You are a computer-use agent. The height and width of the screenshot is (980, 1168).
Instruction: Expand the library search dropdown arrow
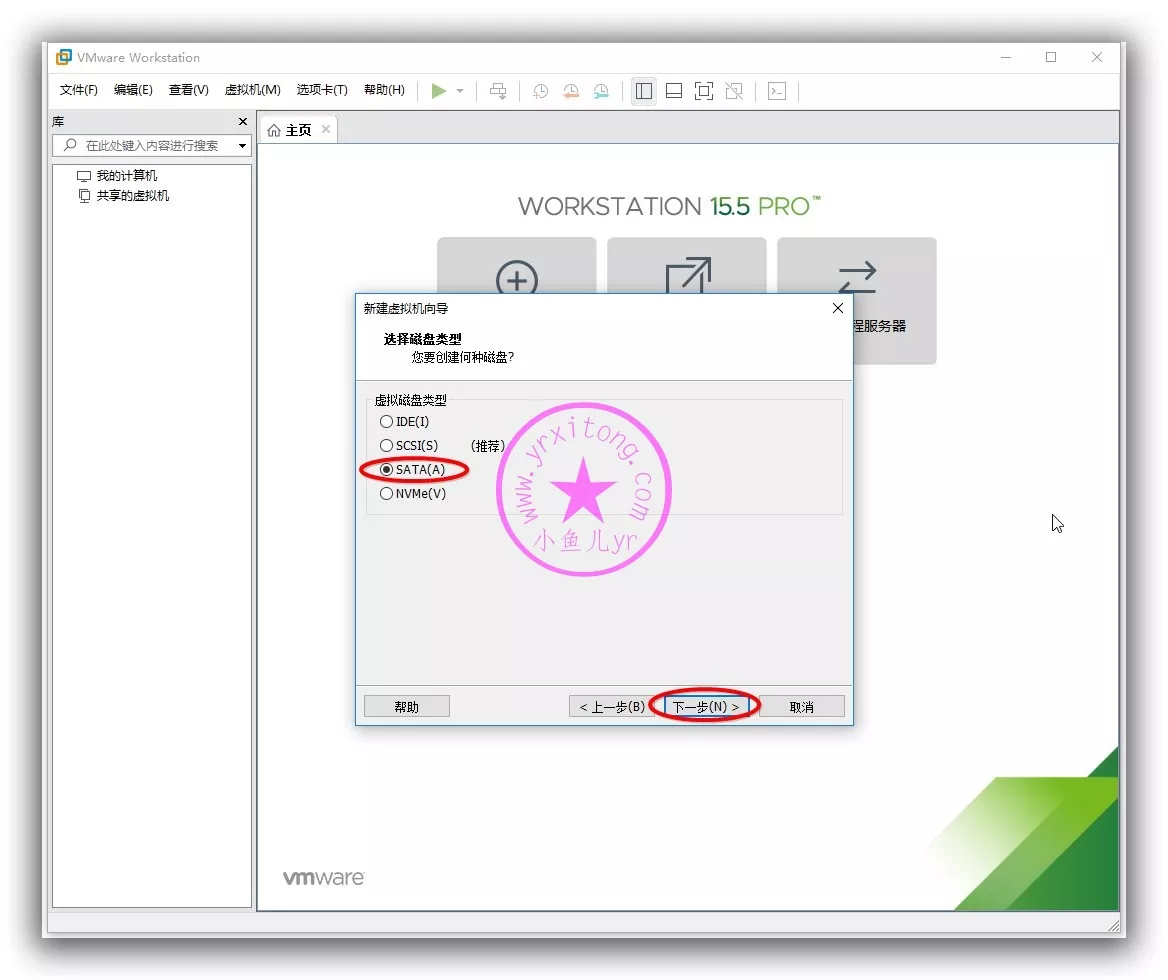(242, 146)
